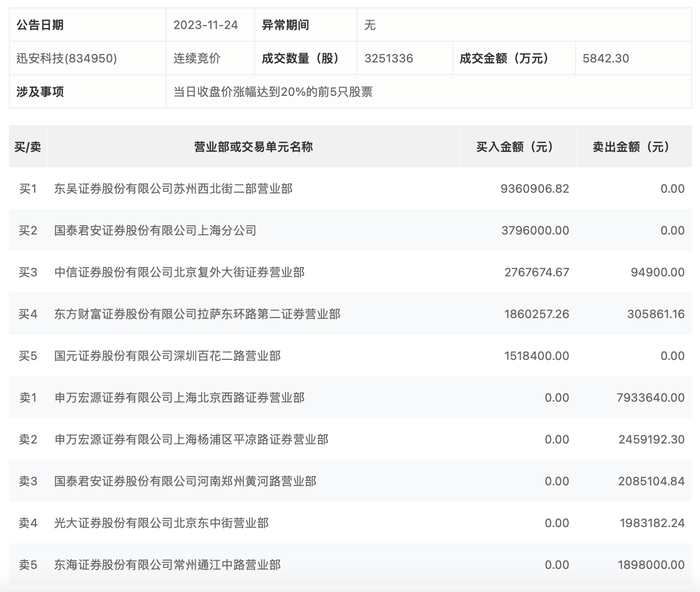Click the 买入金额（元） column header
The height and width of the screenshot is (592, 700).
(x=518, y=146)
